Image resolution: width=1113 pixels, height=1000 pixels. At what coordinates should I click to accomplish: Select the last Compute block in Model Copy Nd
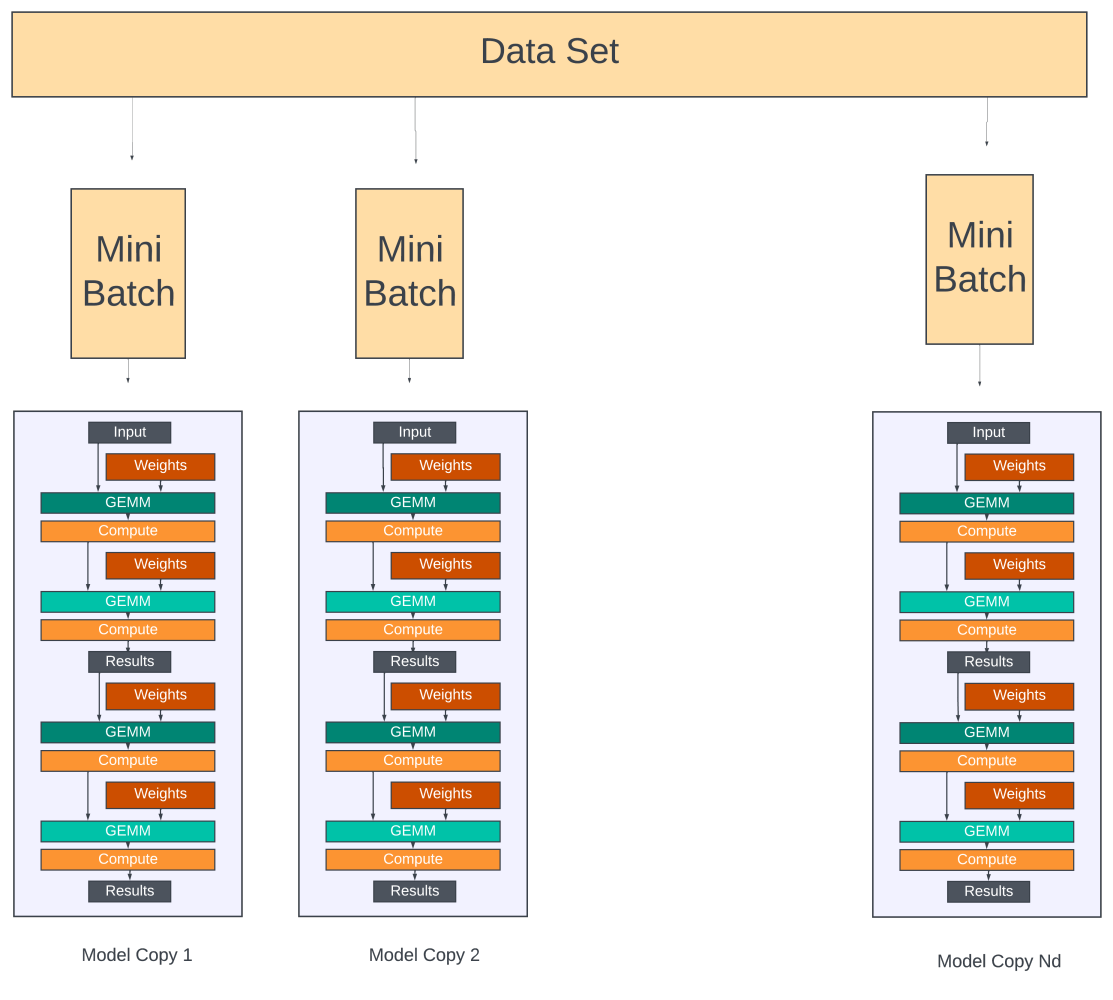click(x=986, y=859)
